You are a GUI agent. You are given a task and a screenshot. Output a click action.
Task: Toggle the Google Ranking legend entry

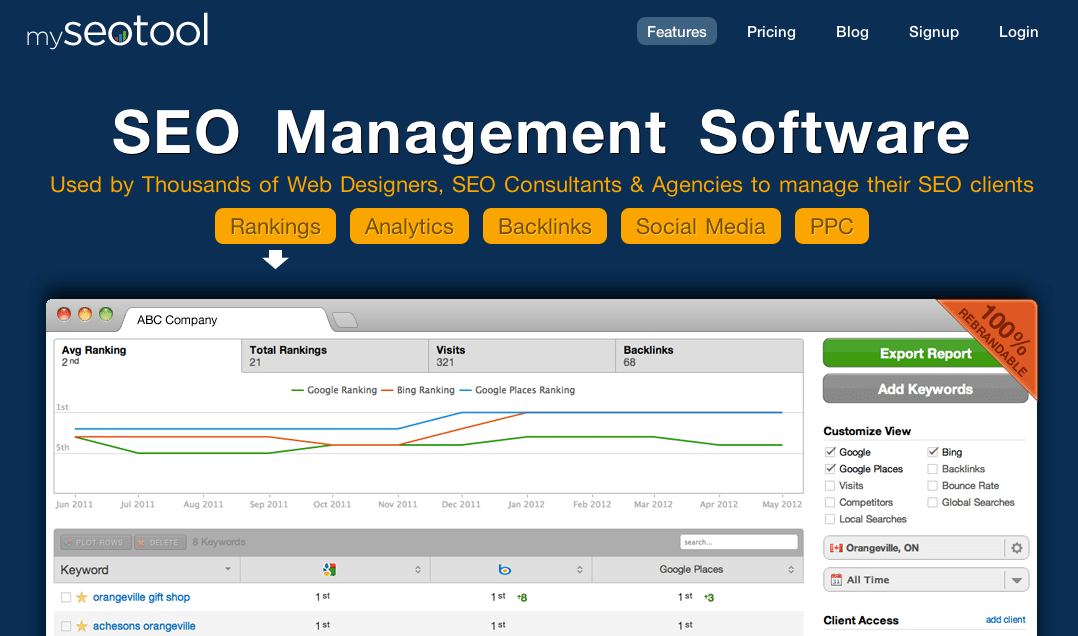click(x=334, y=390)
